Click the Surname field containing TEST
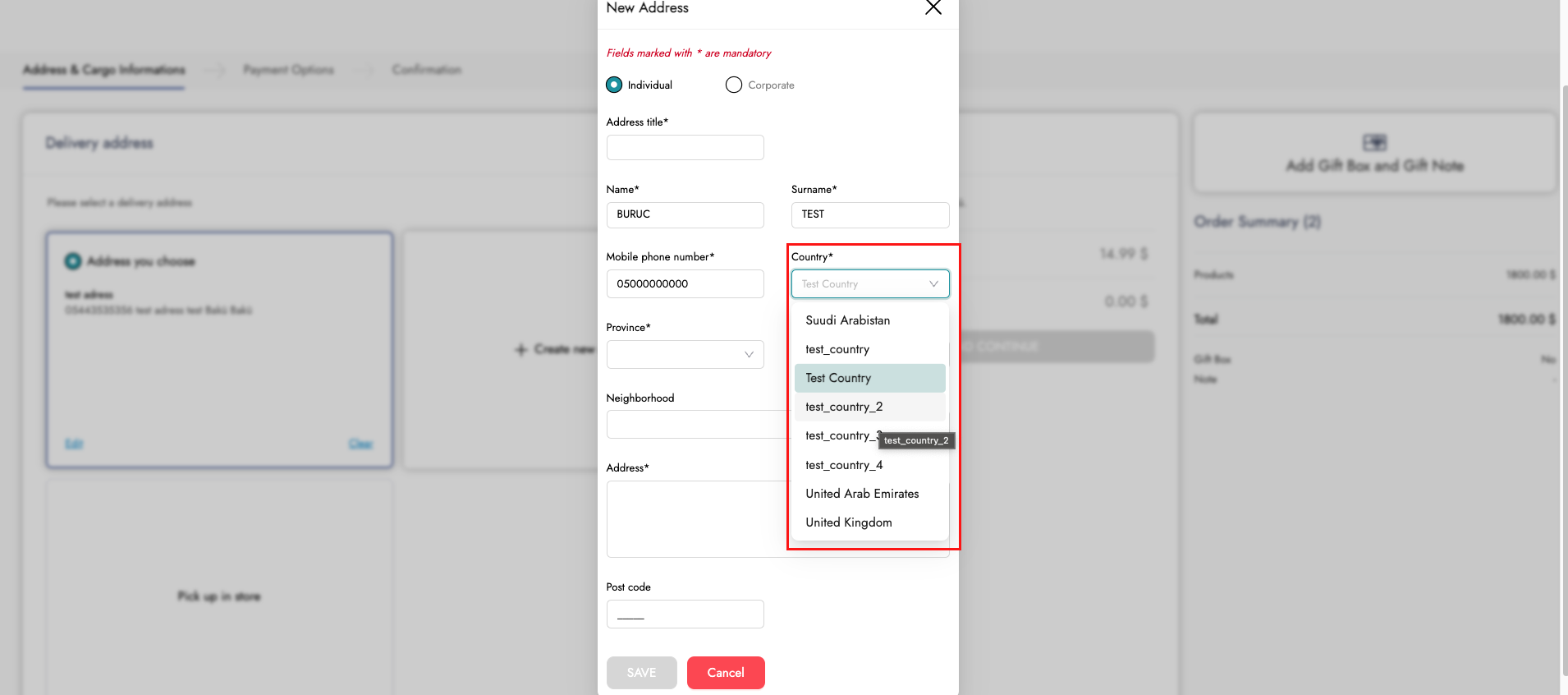 pyautogui.click(x=869, y=214)
